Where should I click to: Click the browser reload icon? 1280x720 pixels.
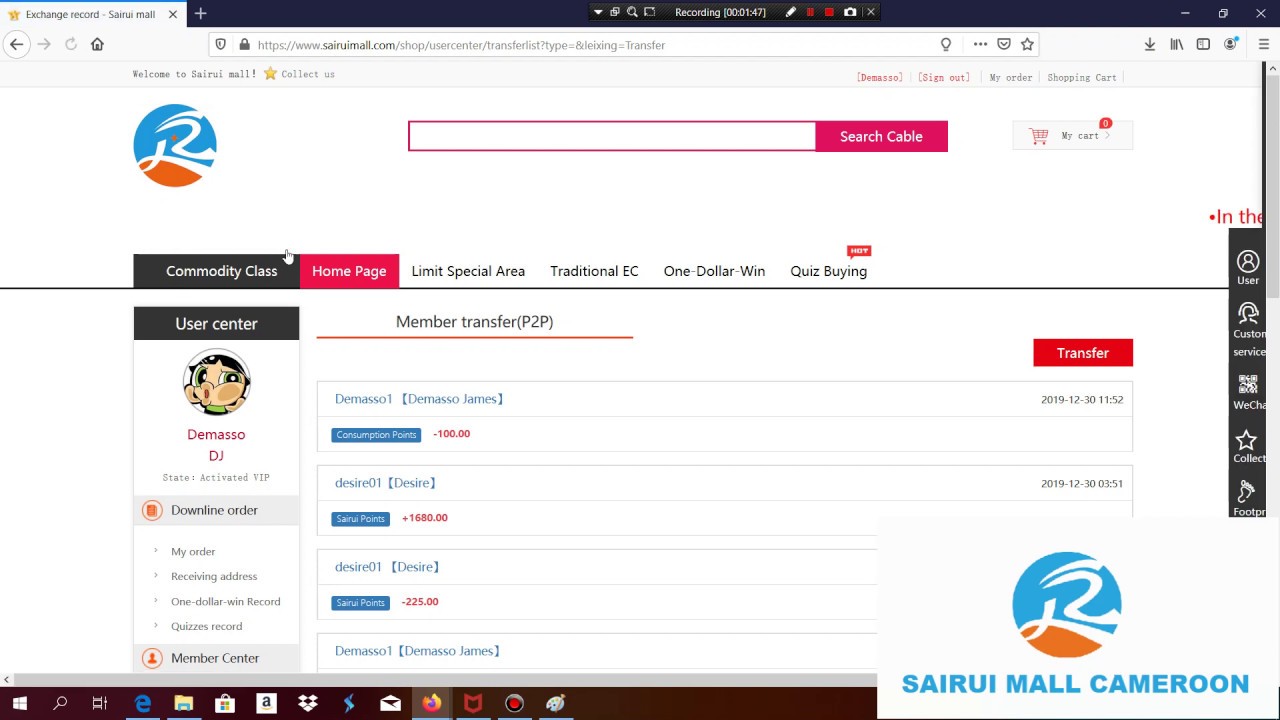coord(71,44)
